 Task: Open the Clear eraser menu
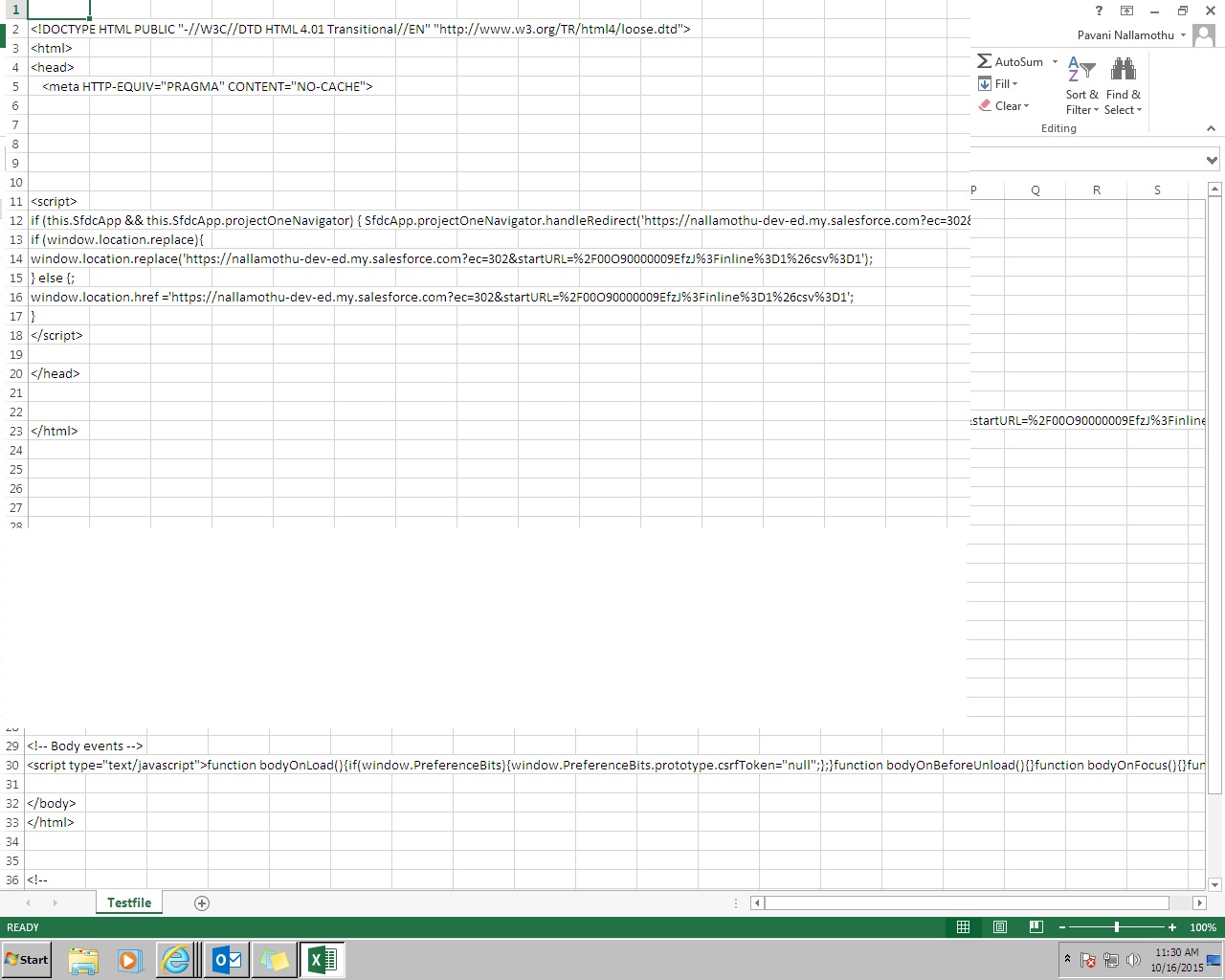(x=1004, y=106)
